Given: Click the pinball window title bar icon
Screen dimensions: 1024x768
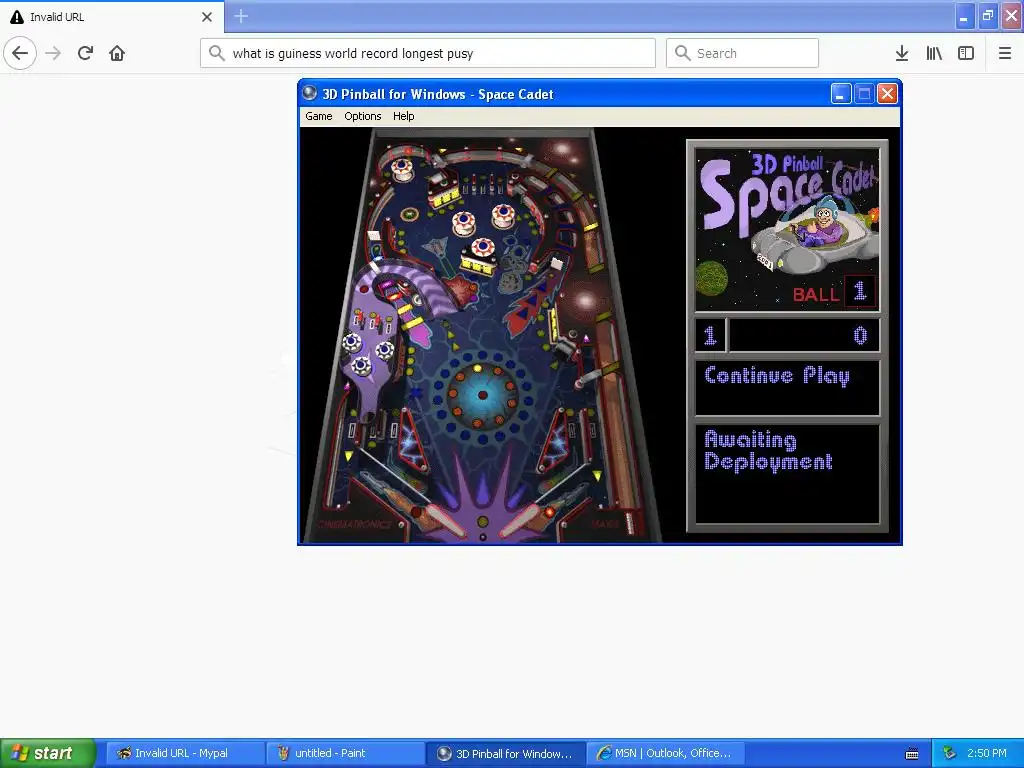Looking at the screenshot, I should (310, 93).
